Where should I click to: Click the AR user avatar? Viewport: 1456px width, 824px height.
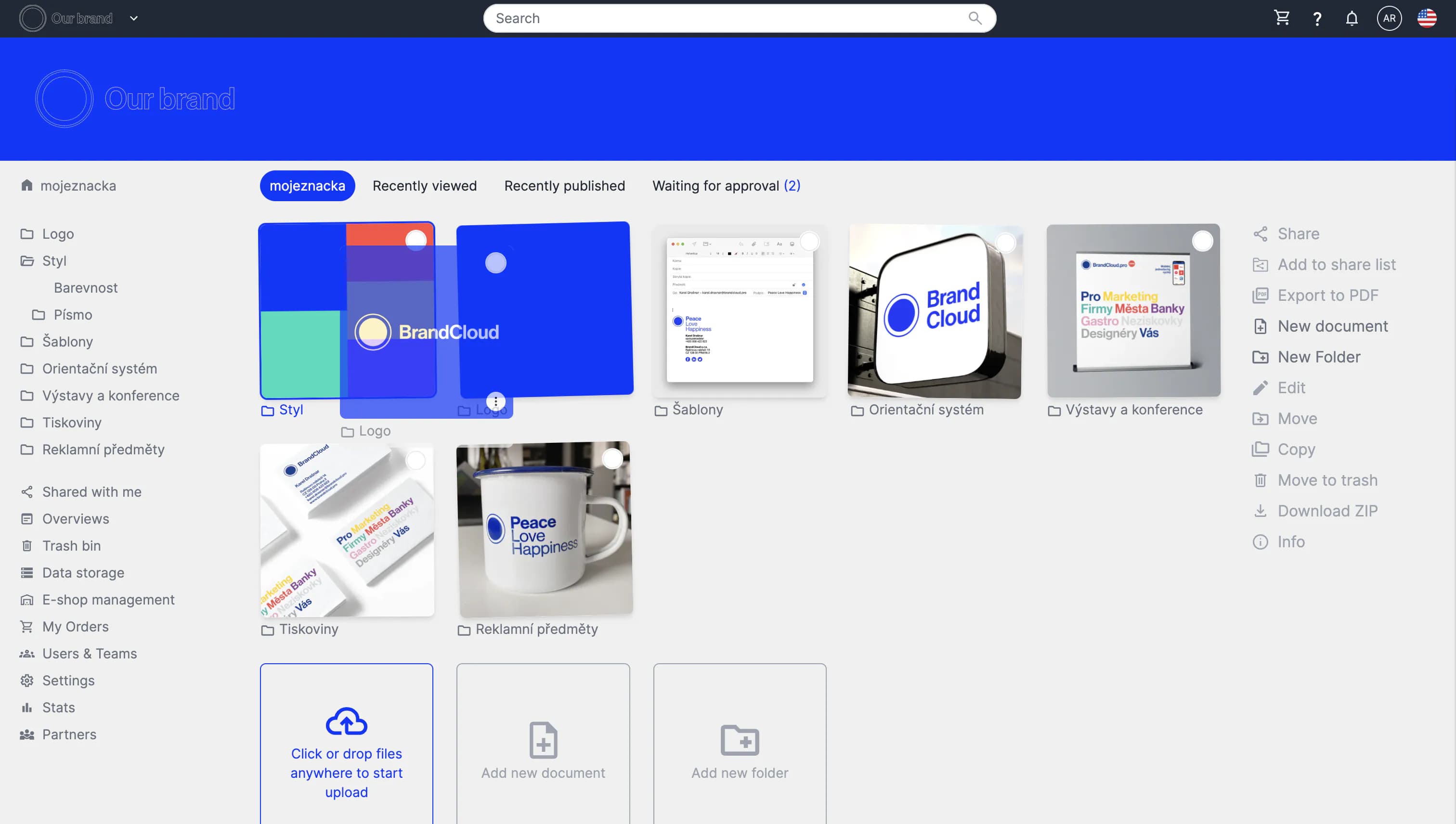(x=1389, y=18)
